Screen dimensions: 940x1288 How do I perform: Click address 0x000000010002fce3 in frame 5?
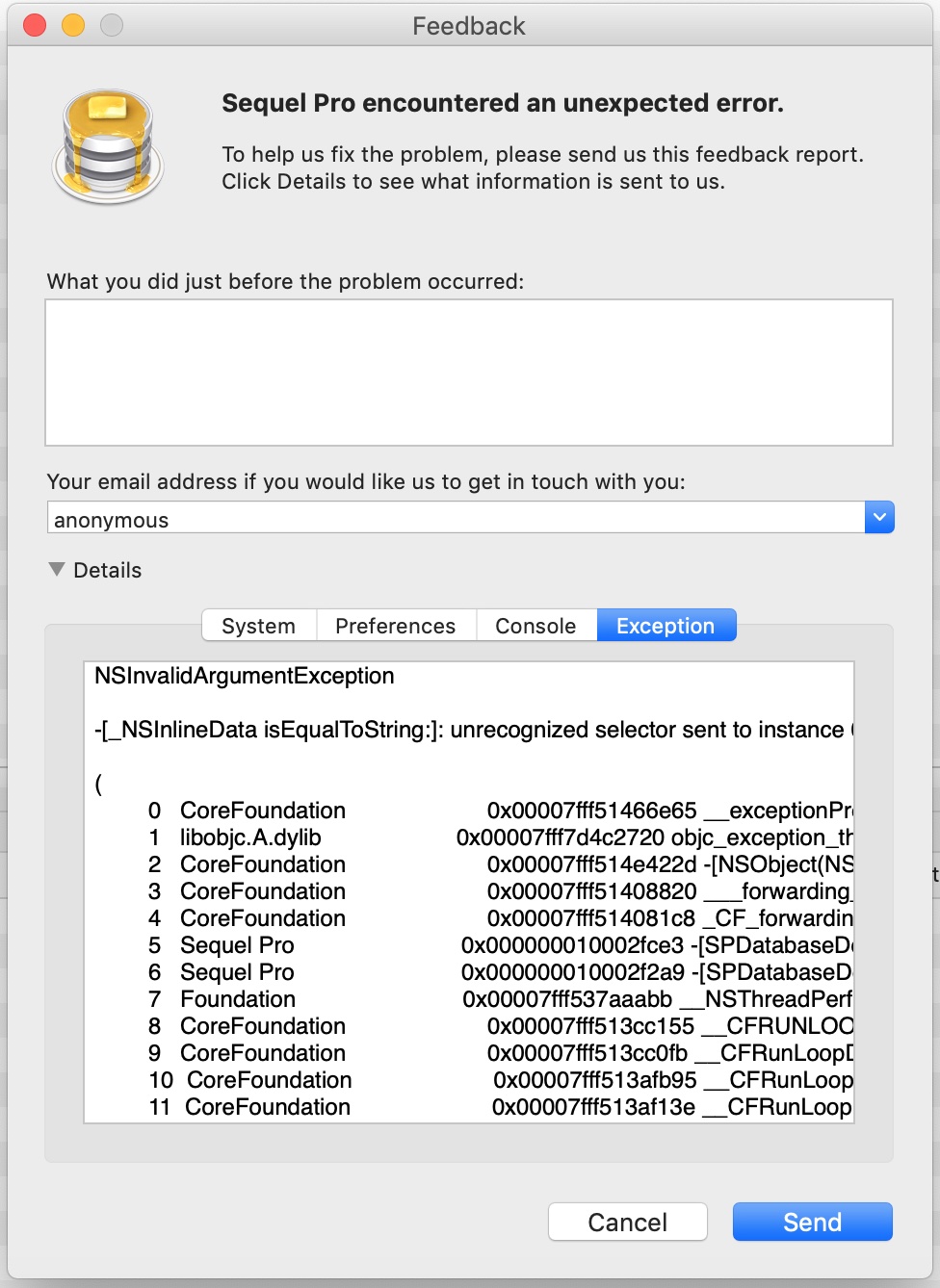572,945
